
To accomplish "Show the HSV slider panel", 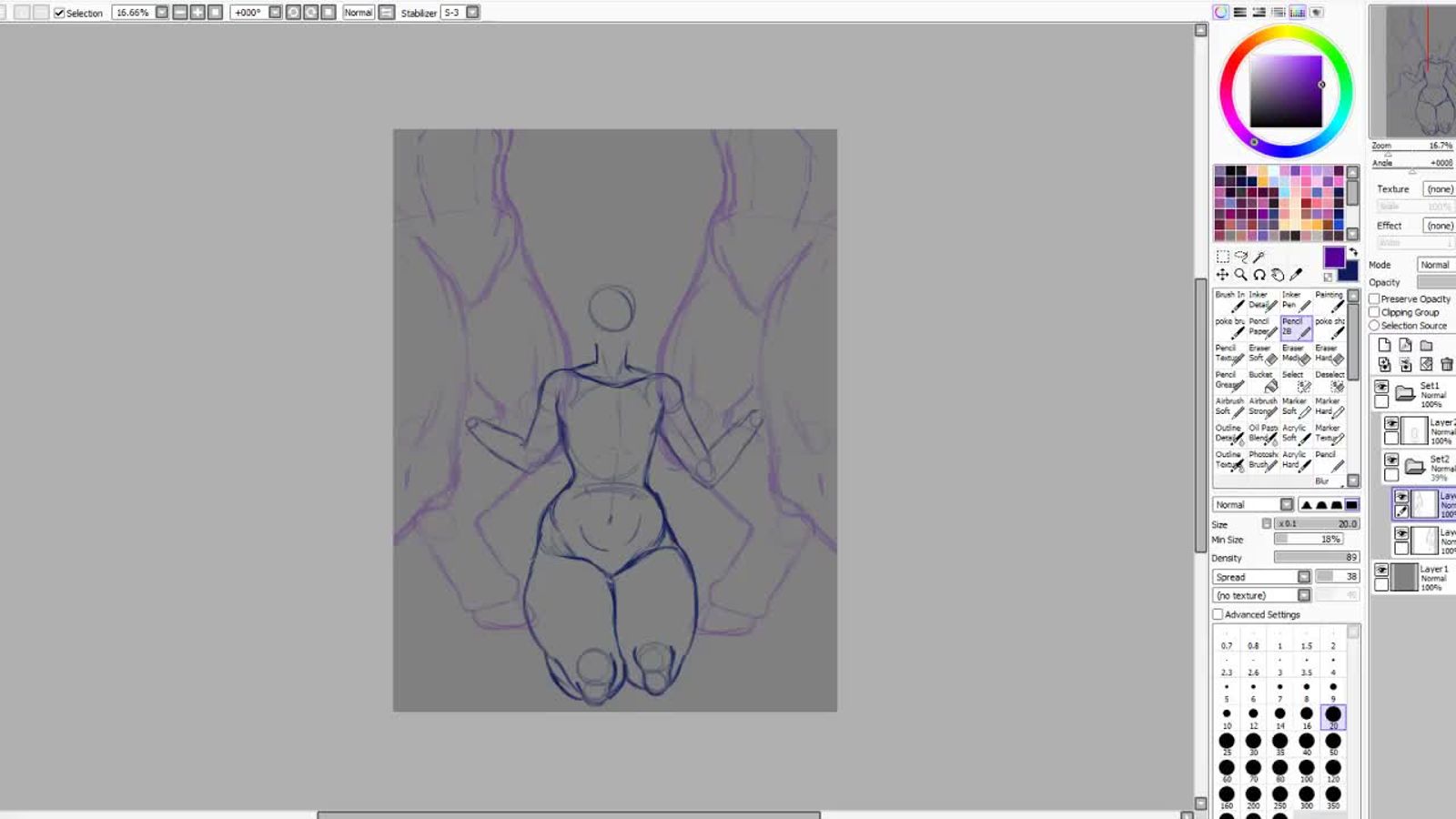I will tap(1259, 13).
